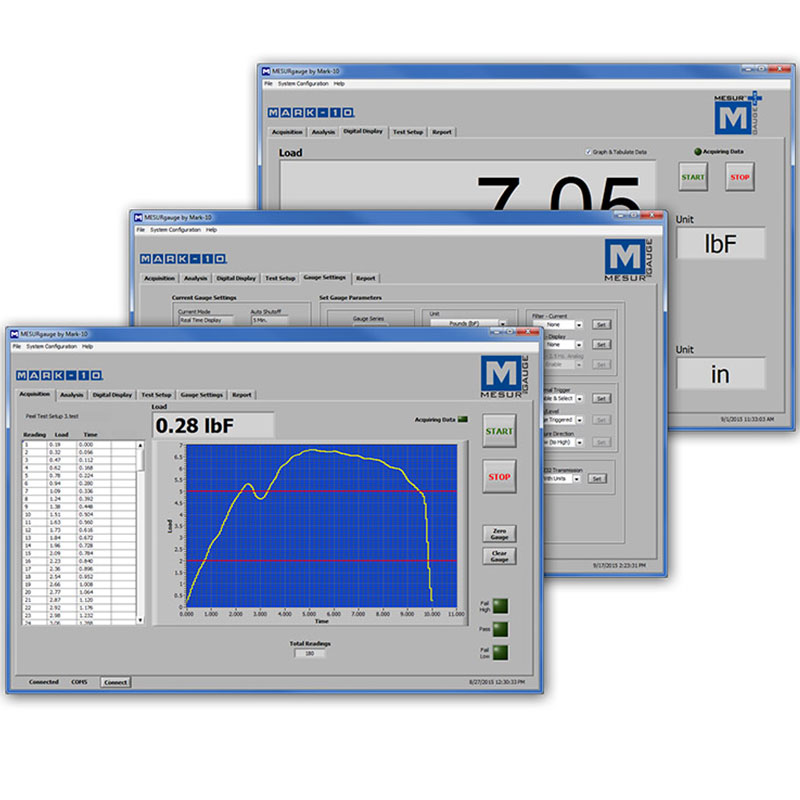Click the MARK-10 logo in the Digital Display window
Screen dimensions: 800x800
pyautogui.click(x=311, y=113)
